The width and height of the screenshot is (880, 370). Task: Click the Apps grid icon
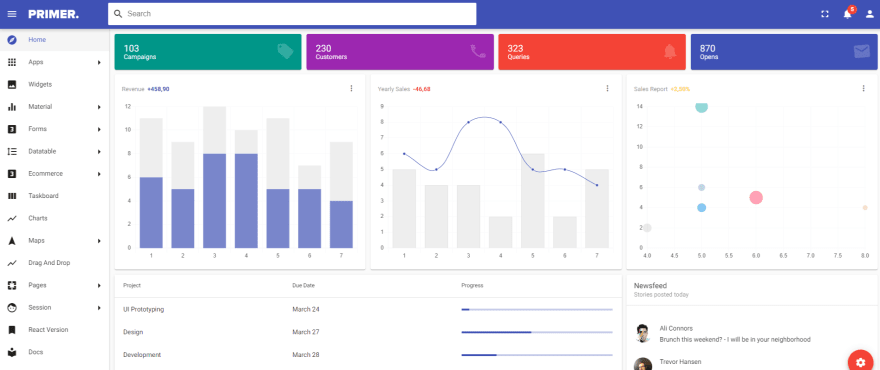(x=12, y=62)
